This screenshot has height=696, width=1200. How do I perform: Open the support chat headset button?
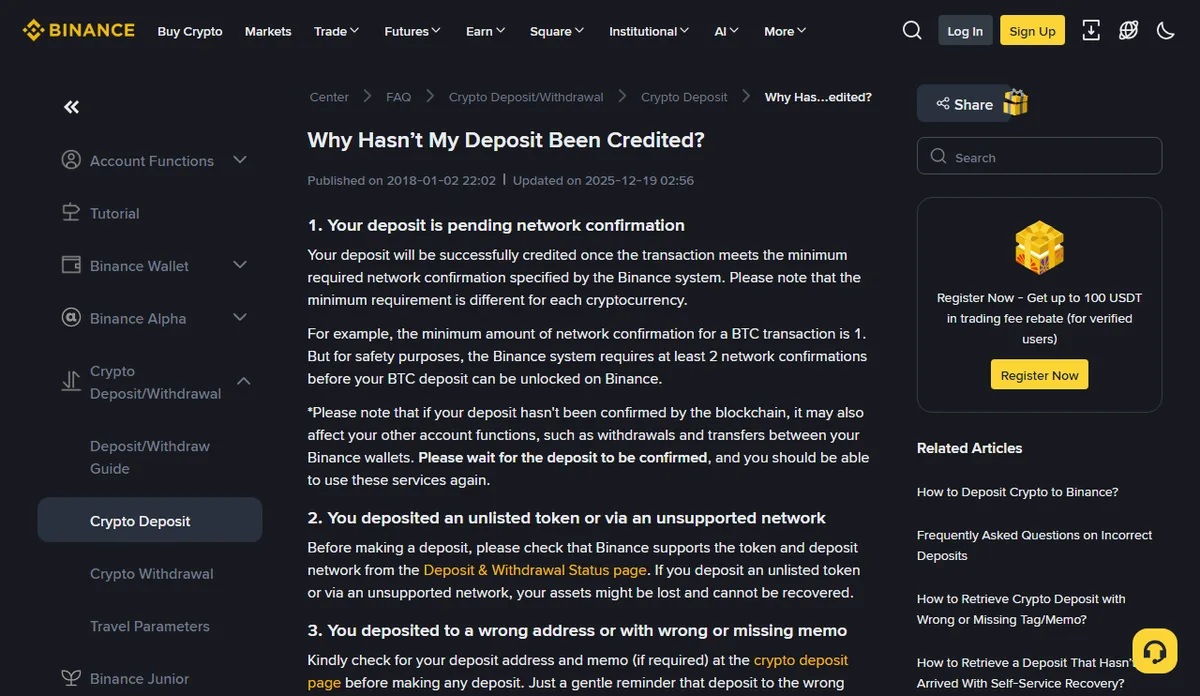(1154, 652)
